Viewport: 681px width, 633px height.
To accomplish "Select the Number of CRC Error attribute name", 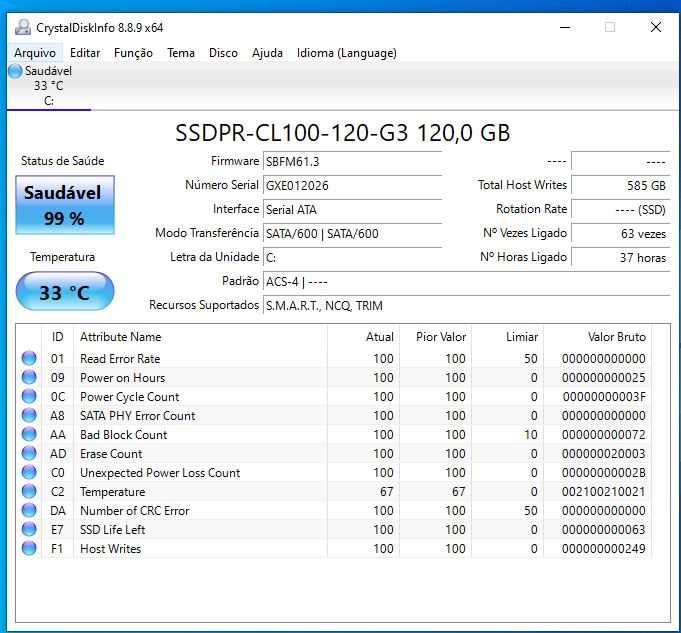I will click(135, 511).
